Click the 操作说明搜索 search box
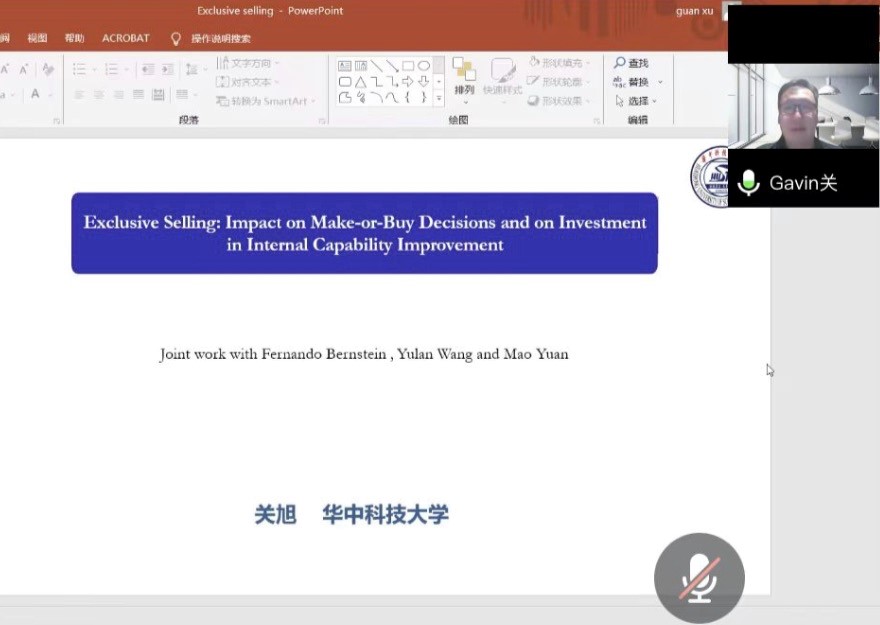Screen dimensions: 880x625 point(220,38)
